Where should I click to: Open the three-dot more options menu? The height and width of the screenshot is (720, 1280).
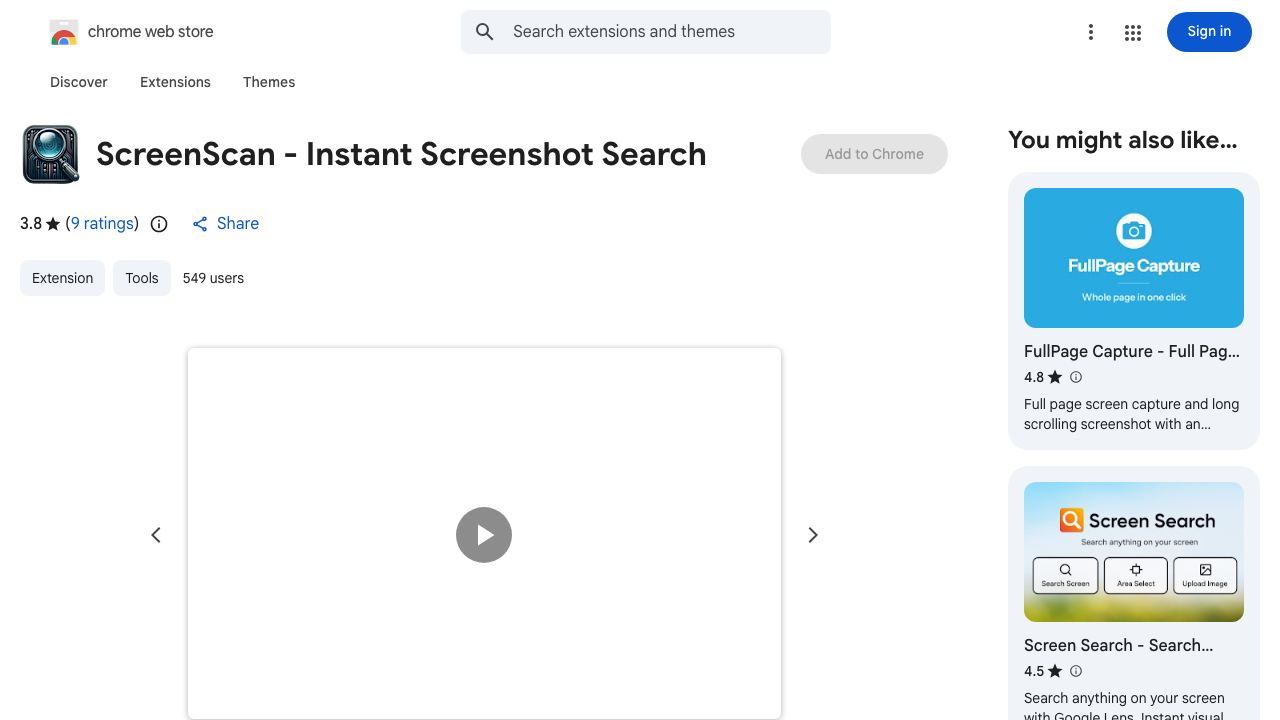[1091, 33]
